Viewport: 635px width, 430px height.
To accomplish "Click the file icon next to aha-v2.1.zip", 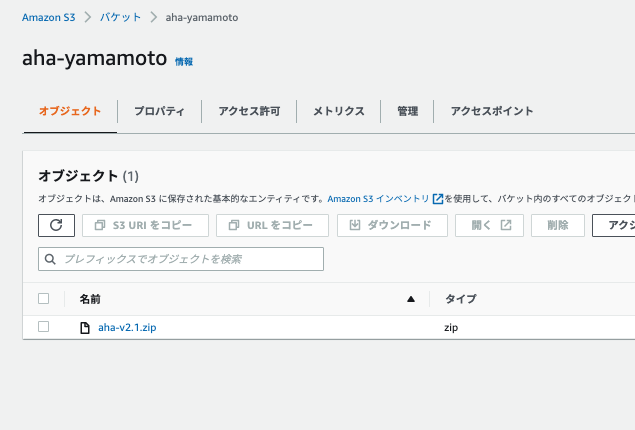I will 85,328.
